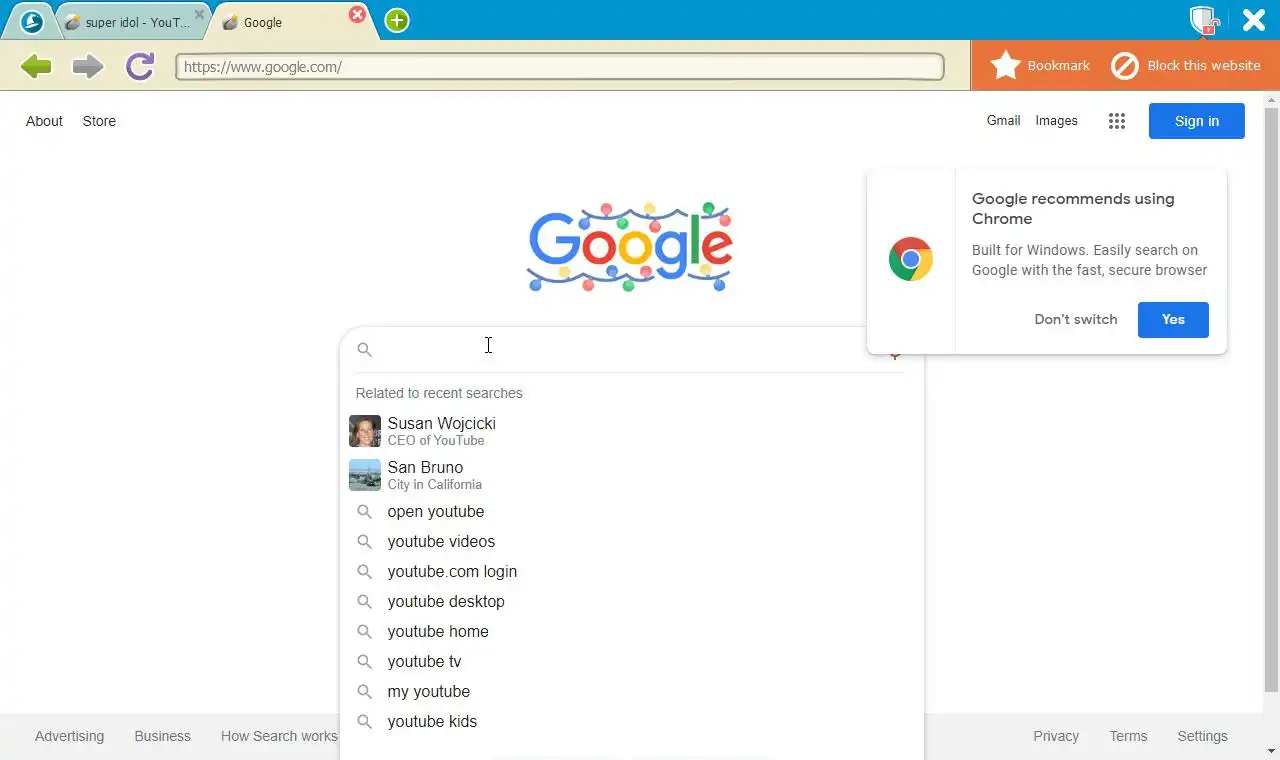Click into the Google search box
This screenshot has height=760, width=1280.
(x=620, y=349)
